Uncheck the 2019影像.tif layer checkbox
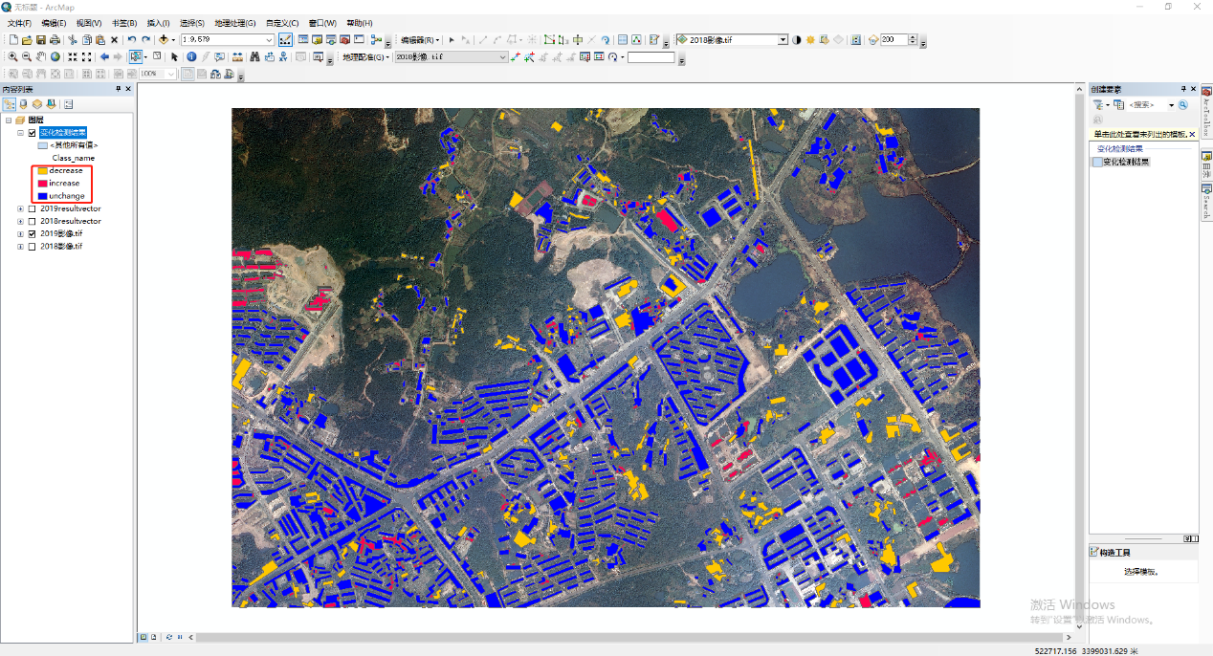This screenshot has height=656, width=1213. pyautogui.click(x=32, y=234)
